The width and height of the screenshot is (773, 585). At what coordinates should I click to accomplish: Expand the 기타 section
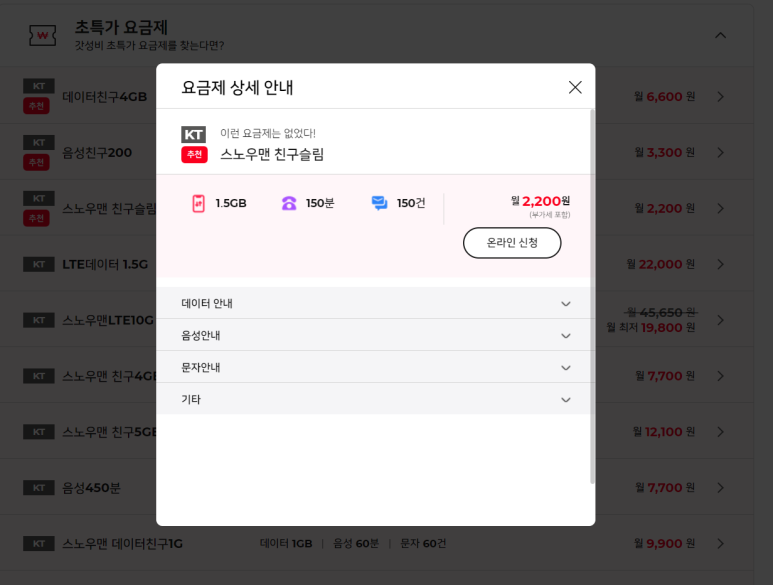(x=375, y=399)
